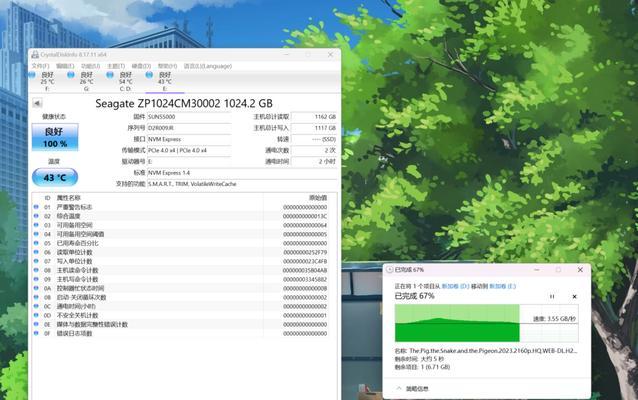Click the 2 小时 power-on hours value
The image size is (638, 400).
click(314, 162)
